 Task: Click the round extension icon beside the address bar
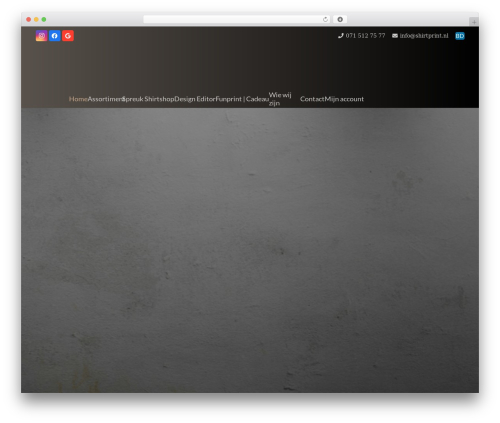point(340,19)
